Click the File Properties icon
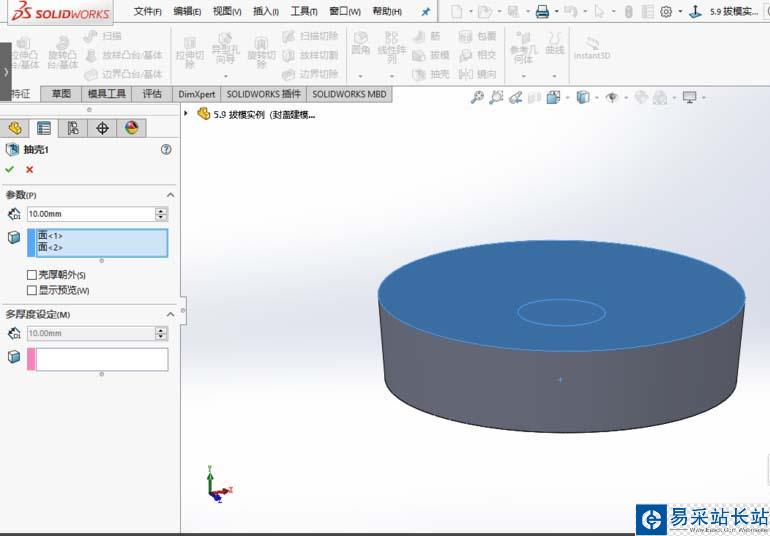The image size is (770, 536). (648, 11)
